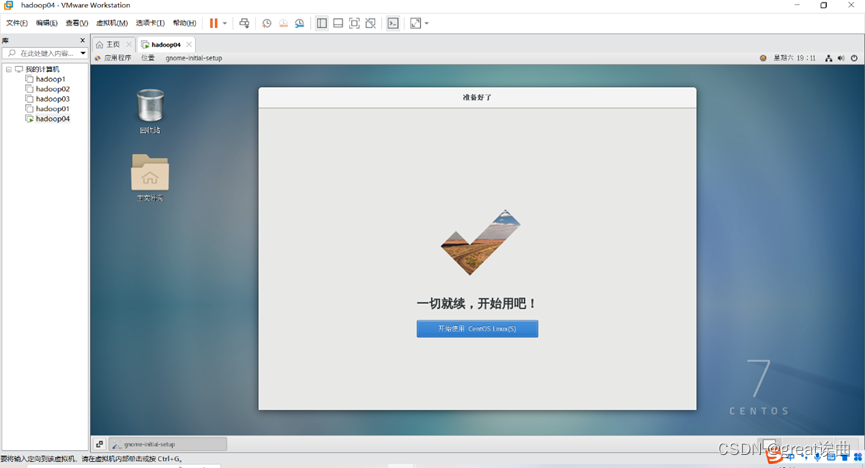Open the 虚拟机(M) menu
865x468 pixels.
click(112, 23)
